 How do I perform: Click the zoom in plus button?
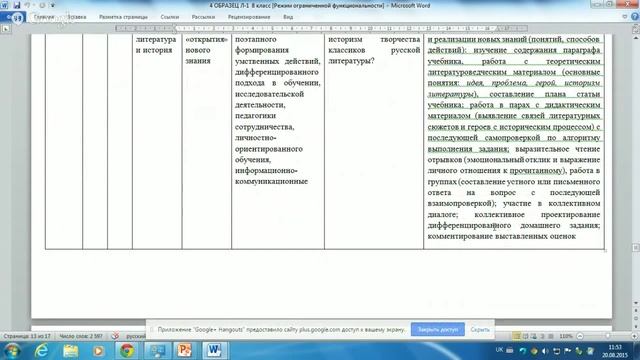[x=635, y=336]
